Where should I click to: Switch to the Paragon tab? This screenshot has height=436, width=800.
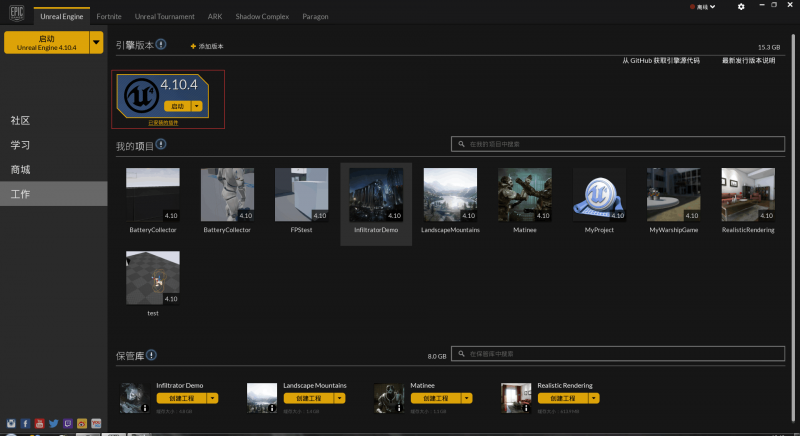[315, 16]
